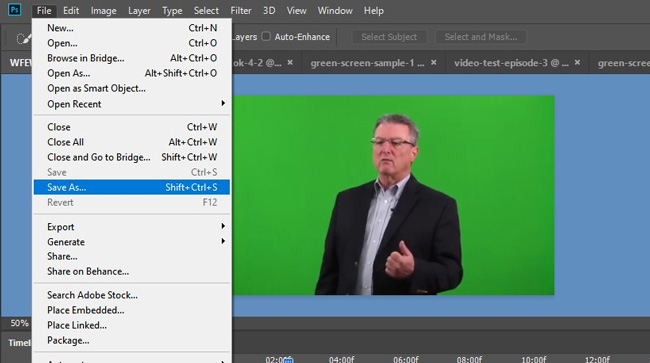The height and width of the screenshot is (363, 650).
Task: Select Search Adobe Stock...
Action: pyautogui.click(x=131, y=295)
